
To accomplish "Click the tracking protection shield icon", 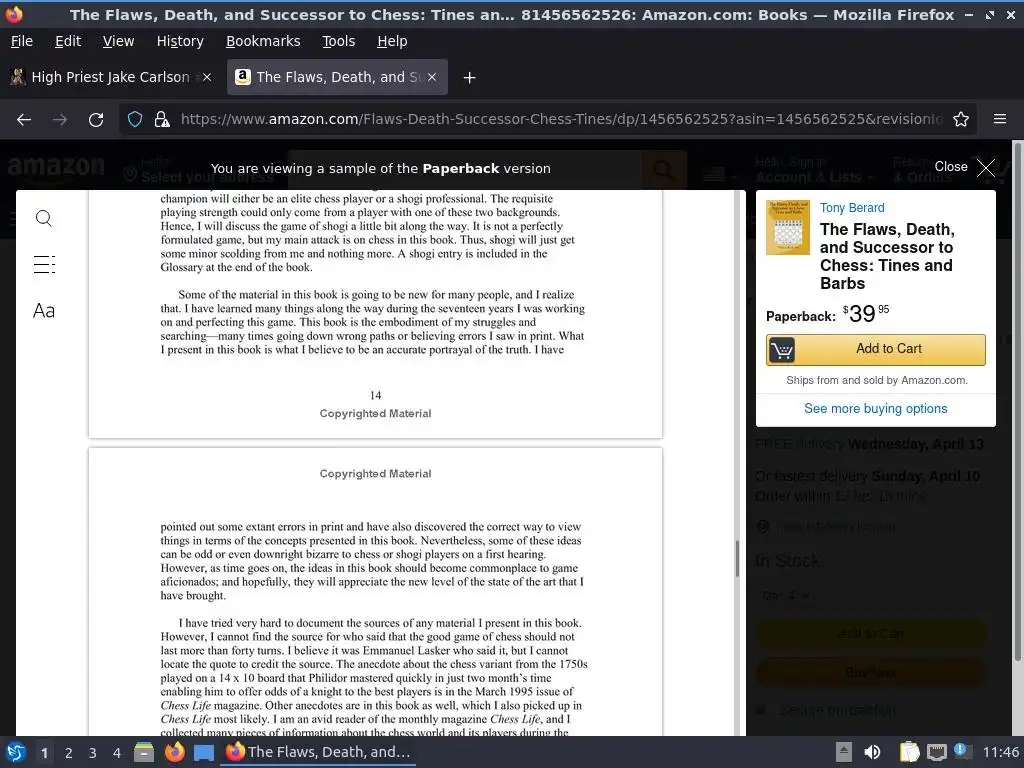I will pos(135,120).
